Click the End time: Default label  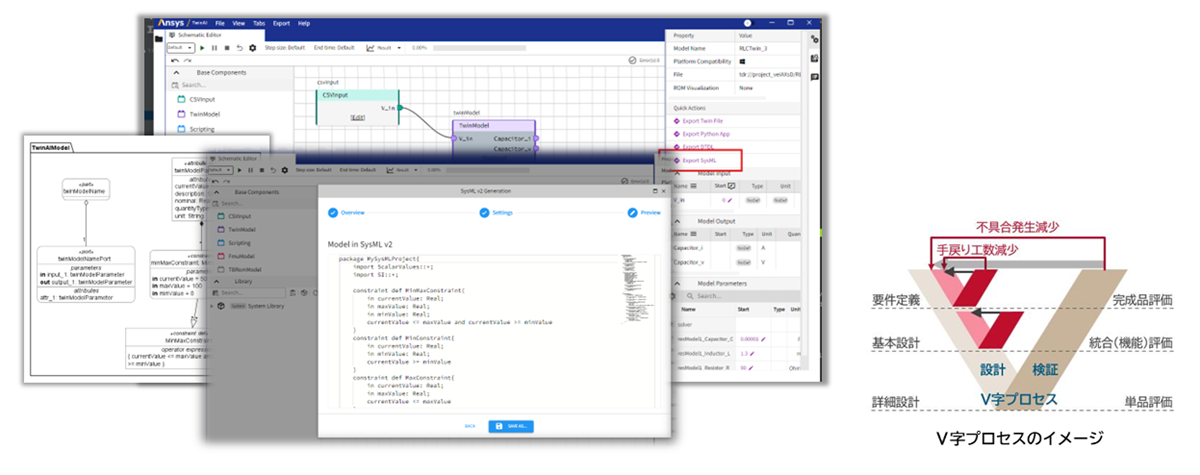click(333, 47)
